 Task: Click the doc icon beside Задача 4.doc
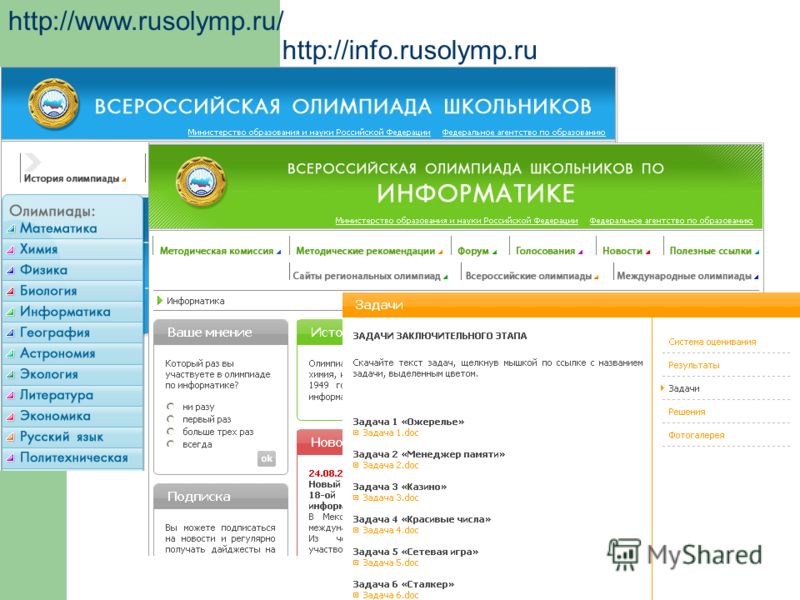coord(356,530)
